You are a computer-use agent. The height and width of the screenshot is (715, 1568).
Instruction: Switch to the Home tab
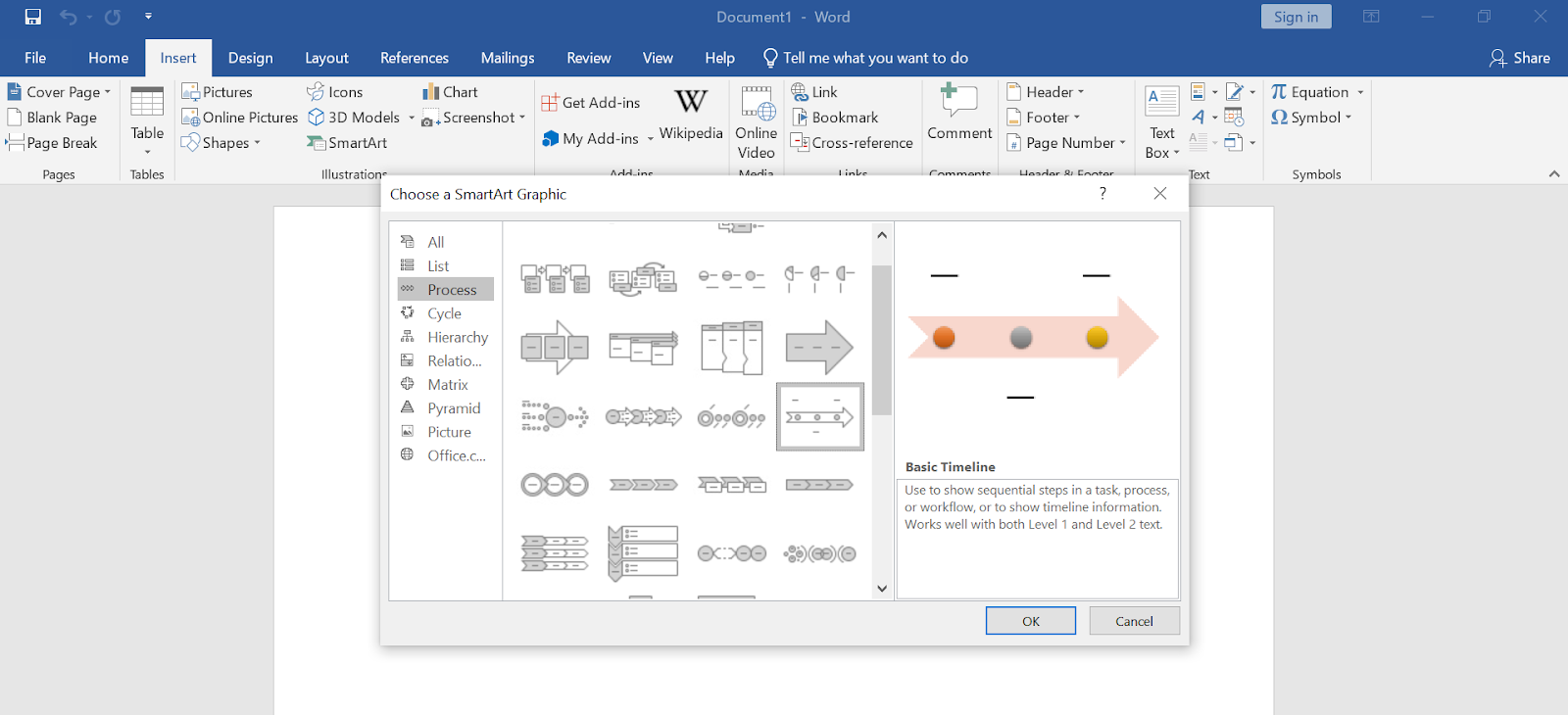[108, 58]
